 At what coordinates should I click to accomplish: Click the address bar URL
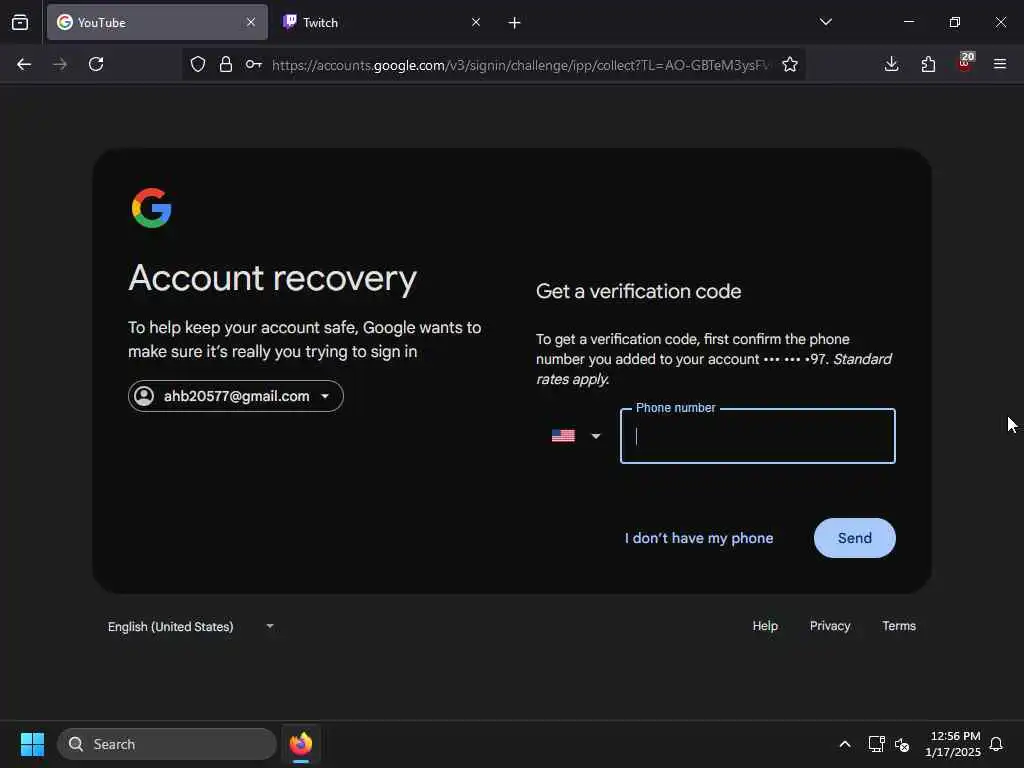click(x=520, y=65)
